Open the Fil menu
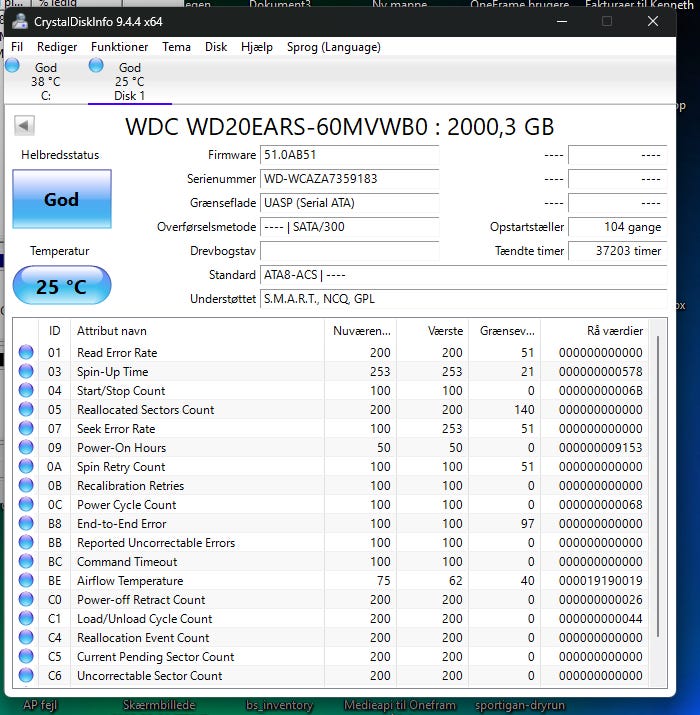Image resolution: width=700 pixels, height=715 pixels. coord(17,47)
